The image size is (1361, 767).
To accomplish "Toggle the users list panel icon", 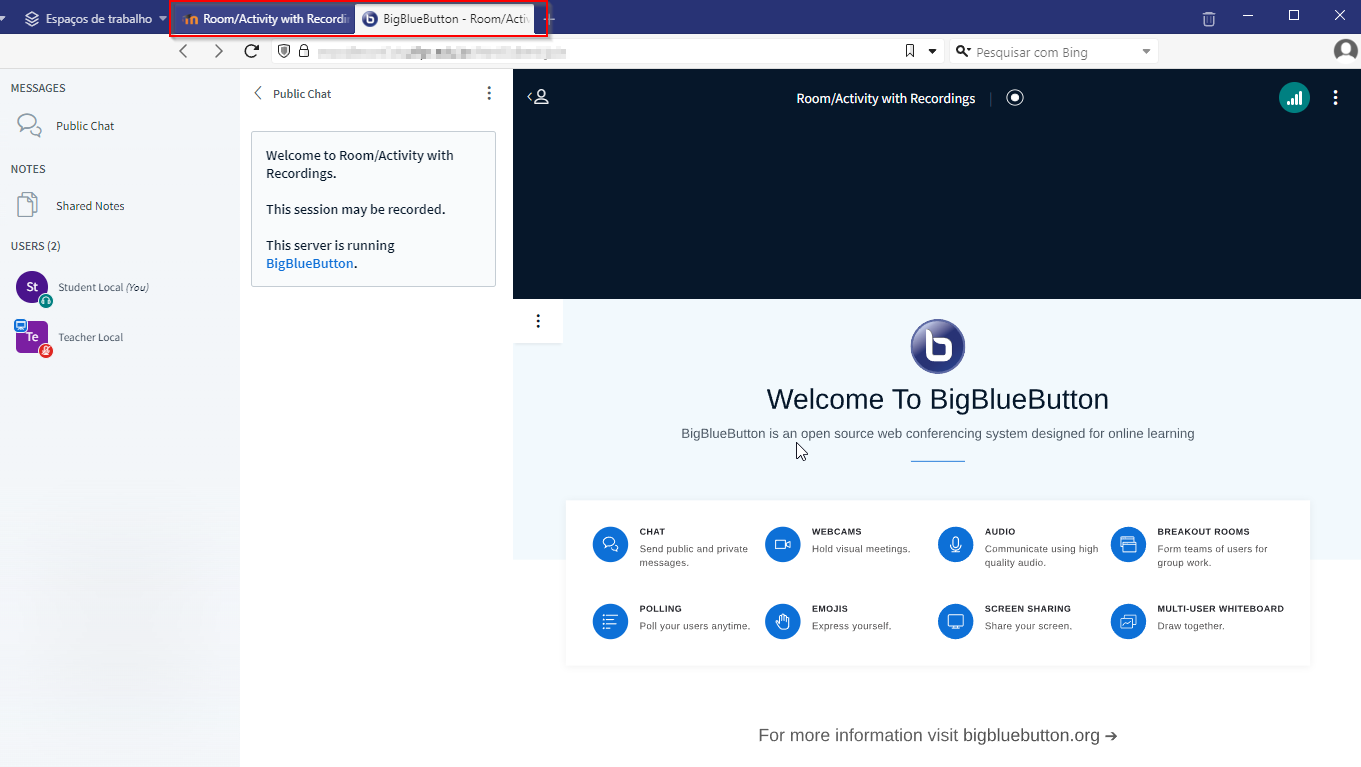I will pos(539,97).
